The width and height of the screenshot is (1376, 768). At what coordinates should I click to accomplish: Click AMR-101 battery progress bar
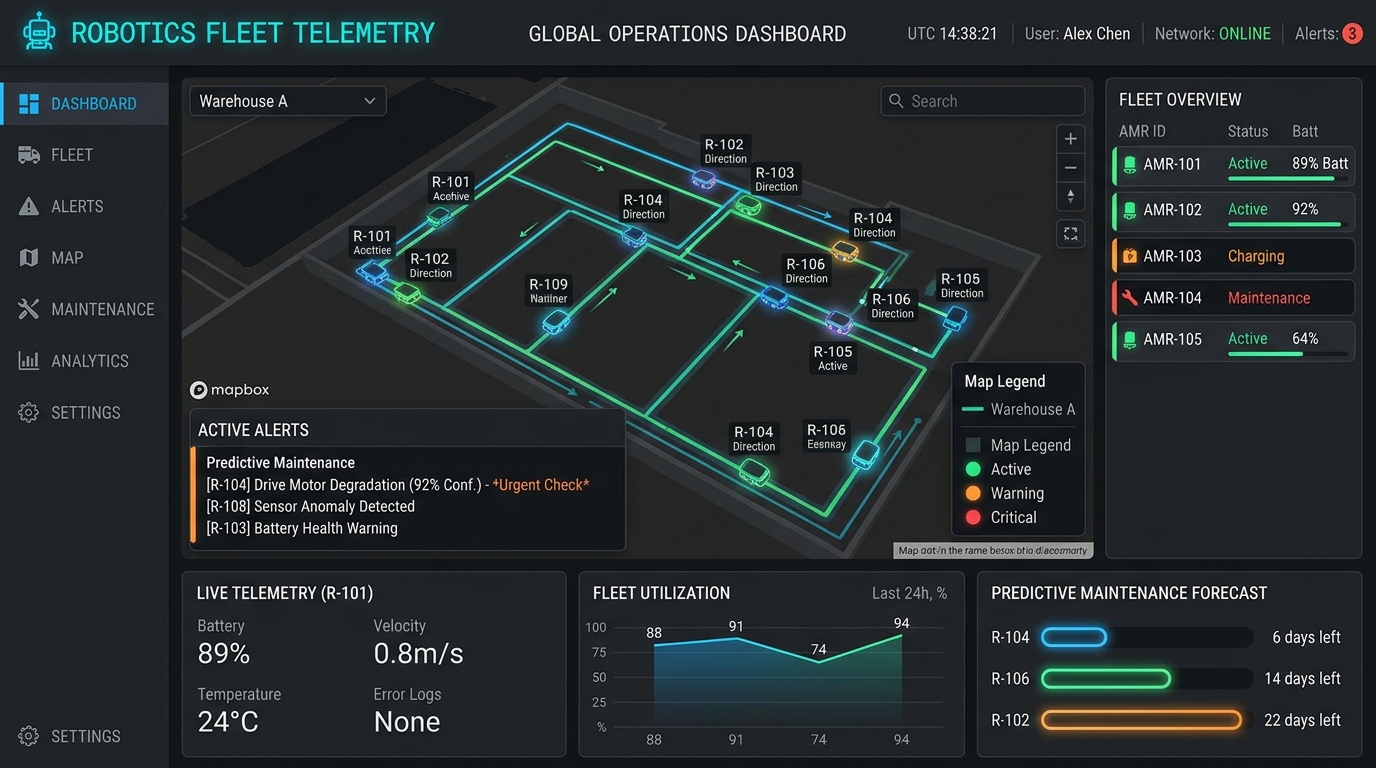[1288, 179]
